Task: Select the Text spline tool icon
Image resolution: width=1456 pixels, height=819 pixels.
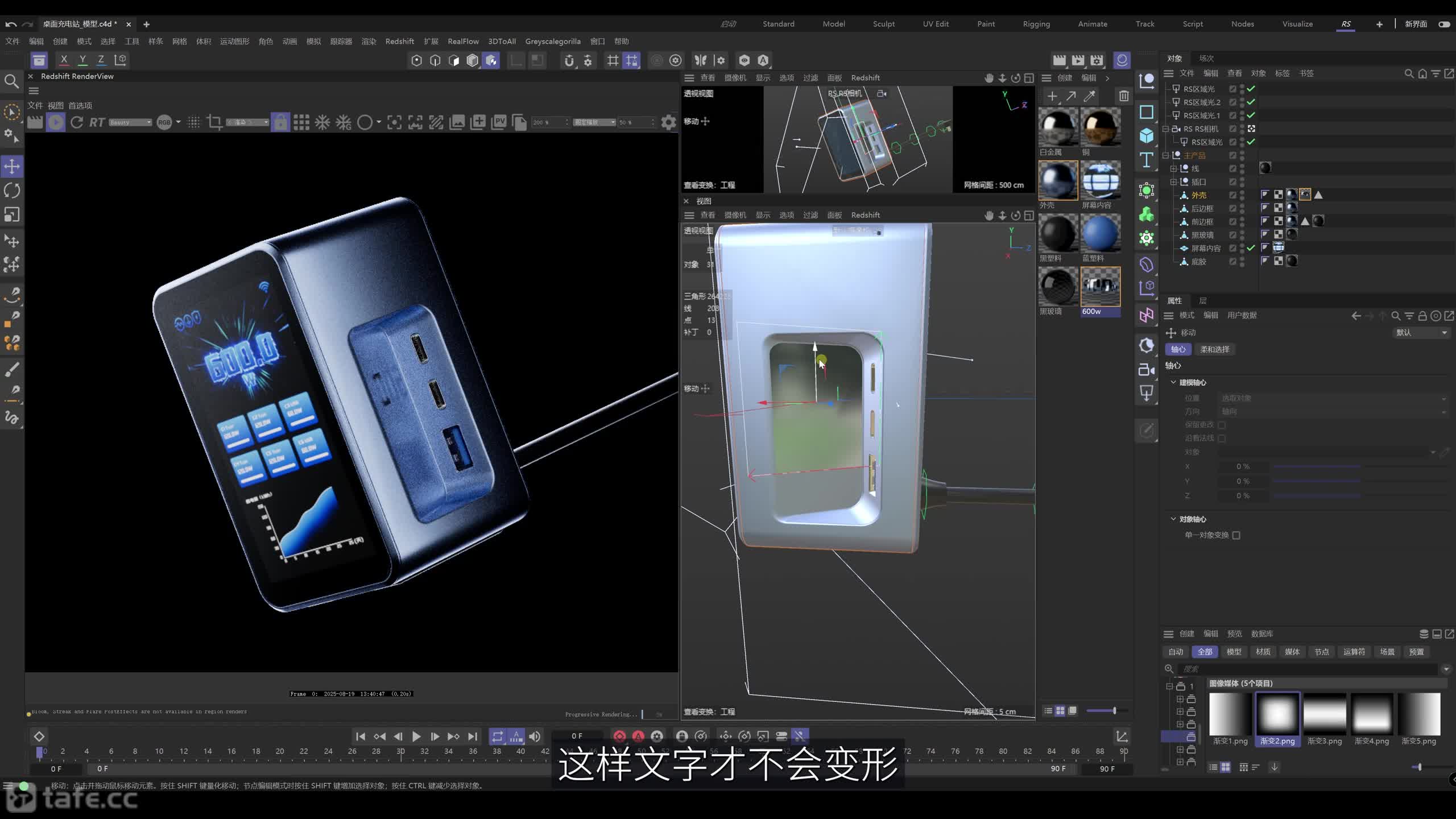Action: tap(1147, 160)
